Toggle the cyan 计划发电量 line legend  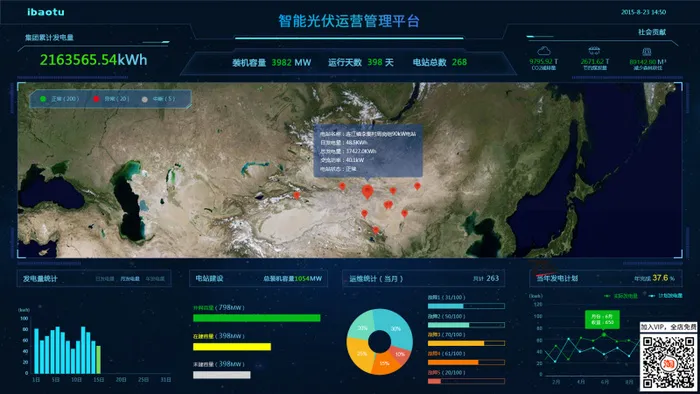point(665,296)
